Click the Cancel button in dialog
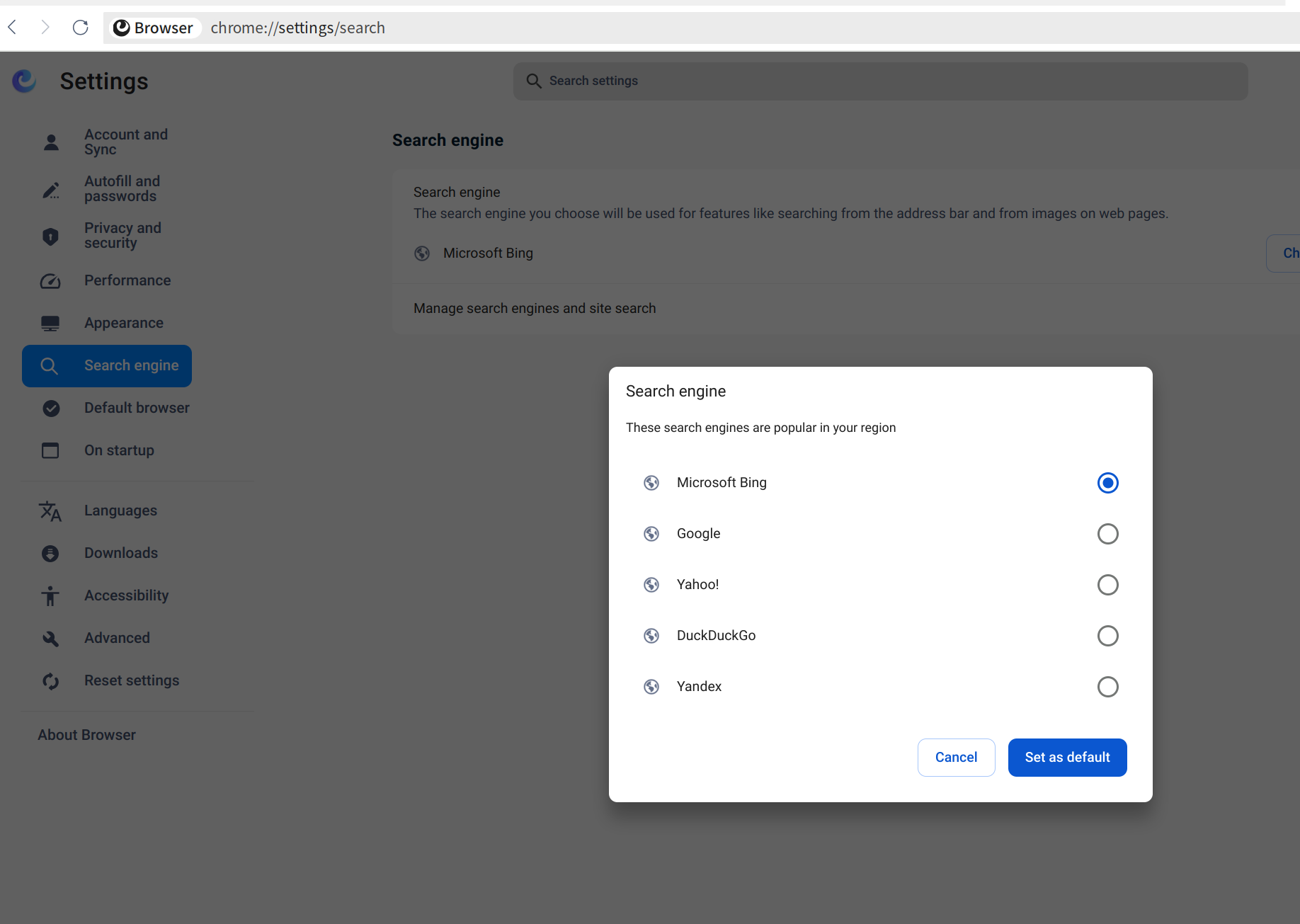This screenshot has width=1300, height=924. pyautogui.click(x=957, y=758)
